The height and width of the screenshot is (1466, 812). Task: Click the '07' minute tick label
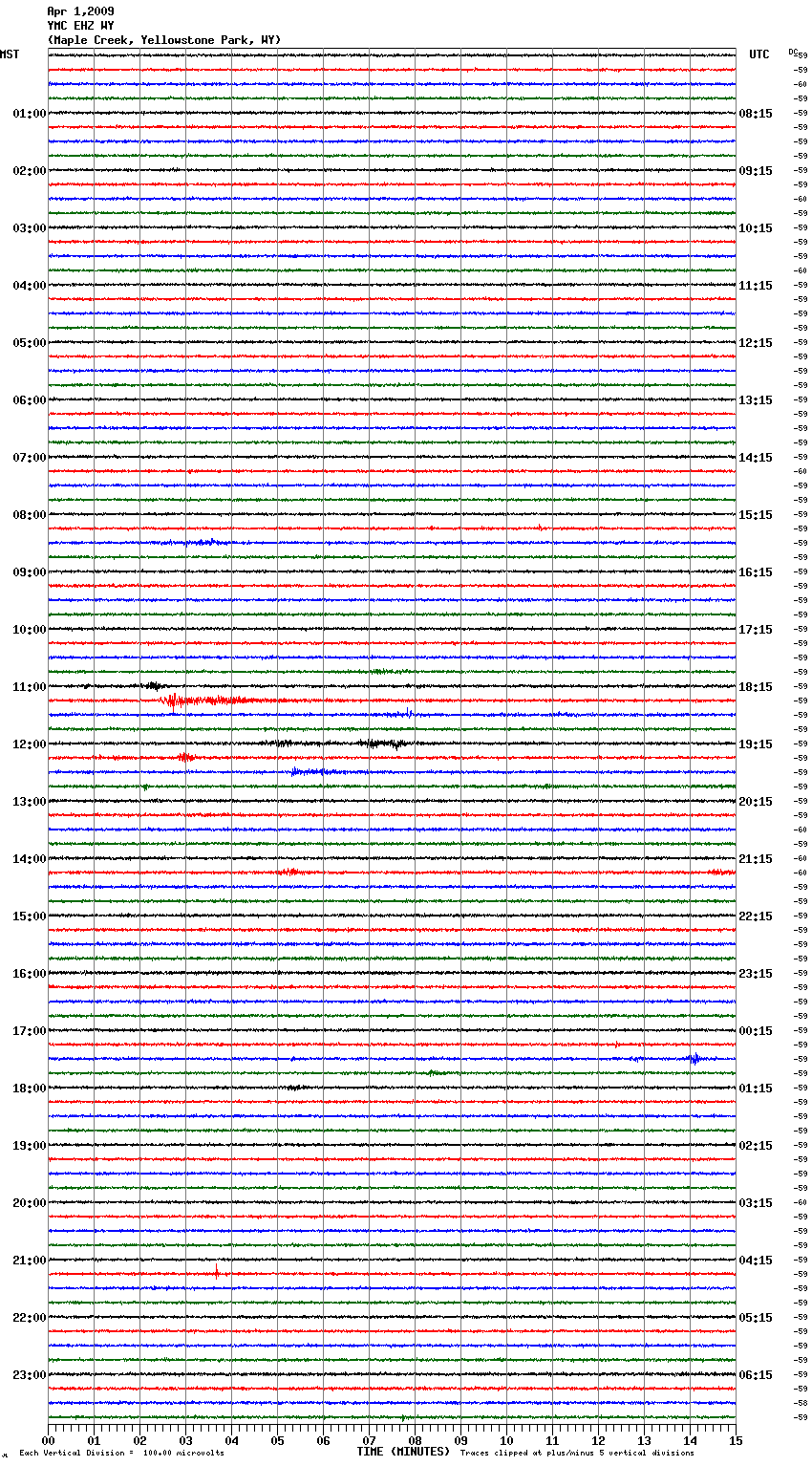pyautogui.click(x=370, y=1440)
